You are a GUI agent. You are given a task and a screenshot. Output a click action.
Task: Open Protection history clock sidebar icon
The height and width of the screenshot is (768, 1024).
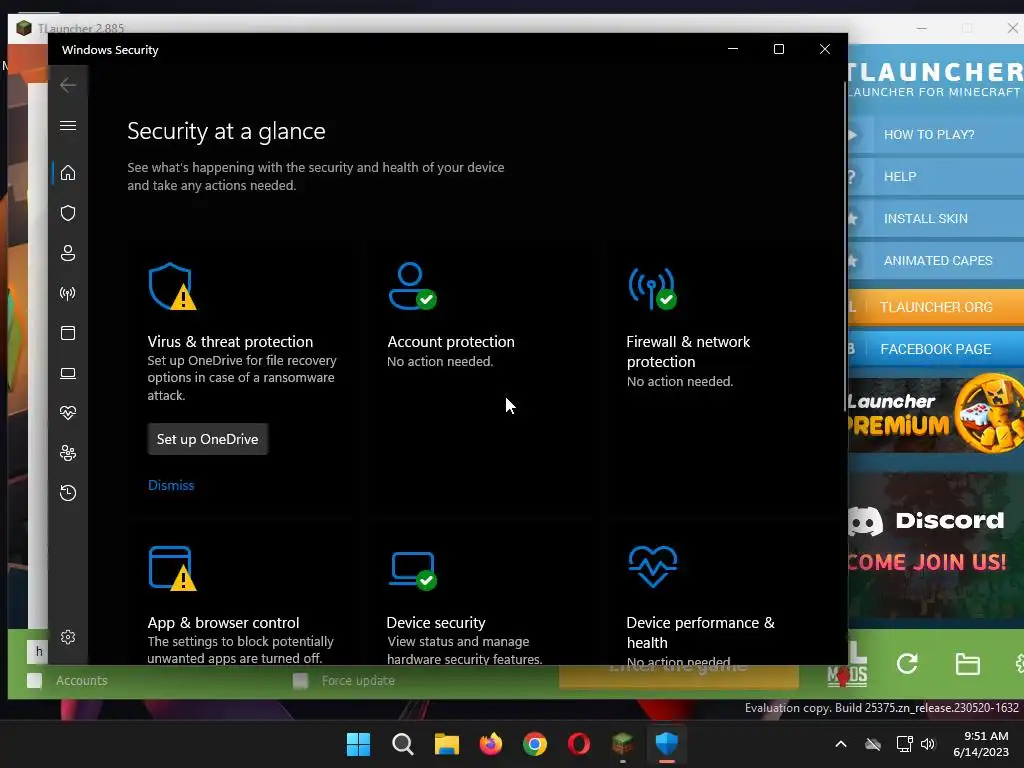(68, 492)
